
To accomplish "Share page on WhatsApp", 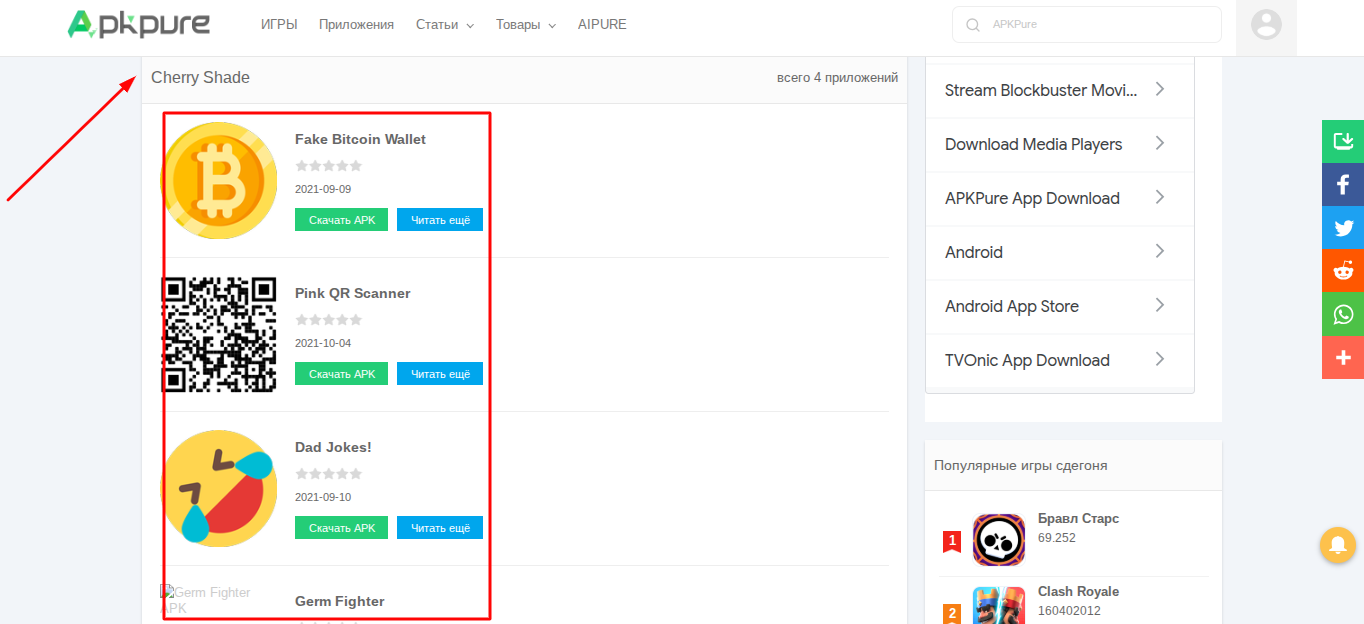I will pos(1343,314).
